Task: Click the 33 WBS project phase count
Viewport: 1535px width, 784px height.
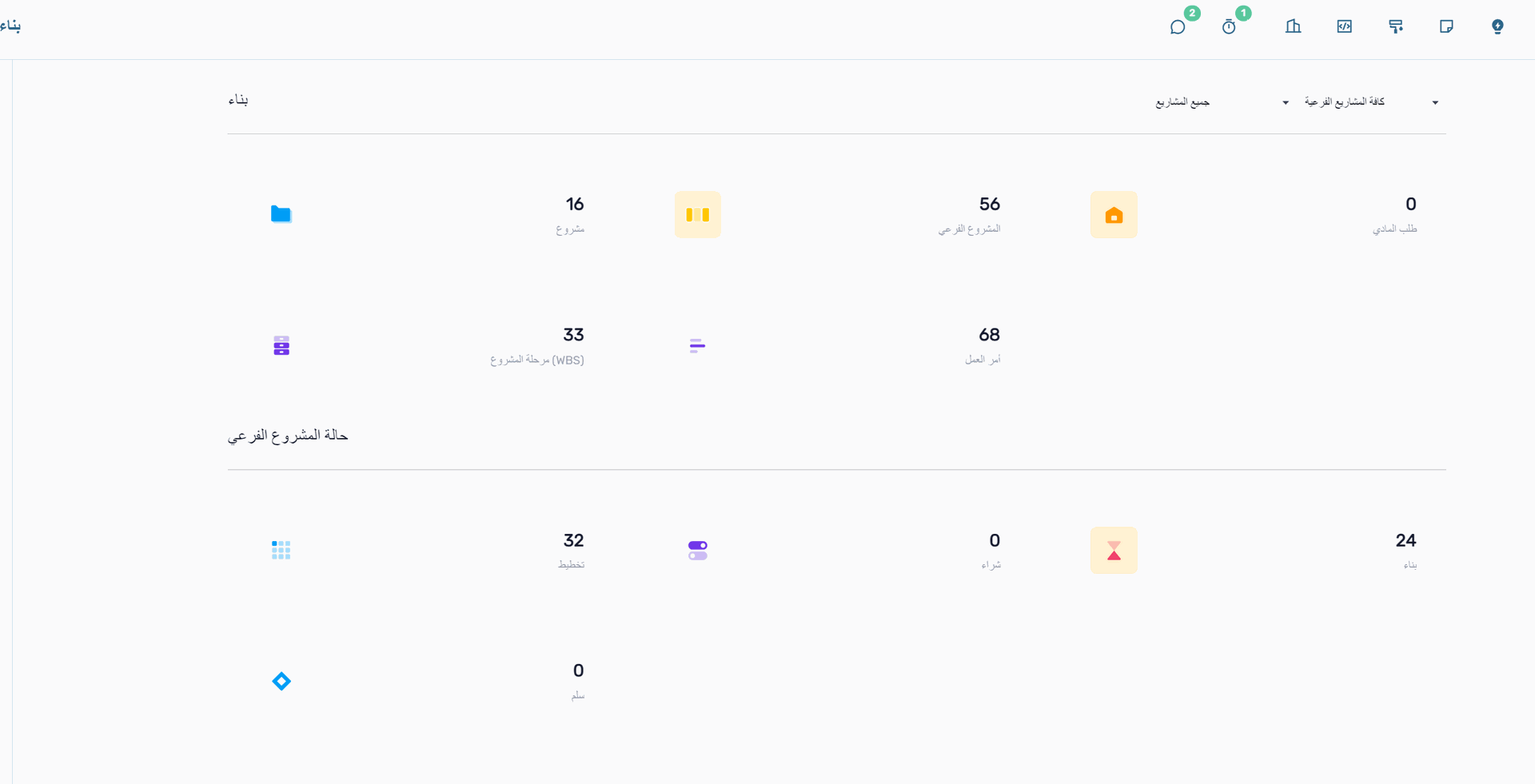Action: pos(573,335)
